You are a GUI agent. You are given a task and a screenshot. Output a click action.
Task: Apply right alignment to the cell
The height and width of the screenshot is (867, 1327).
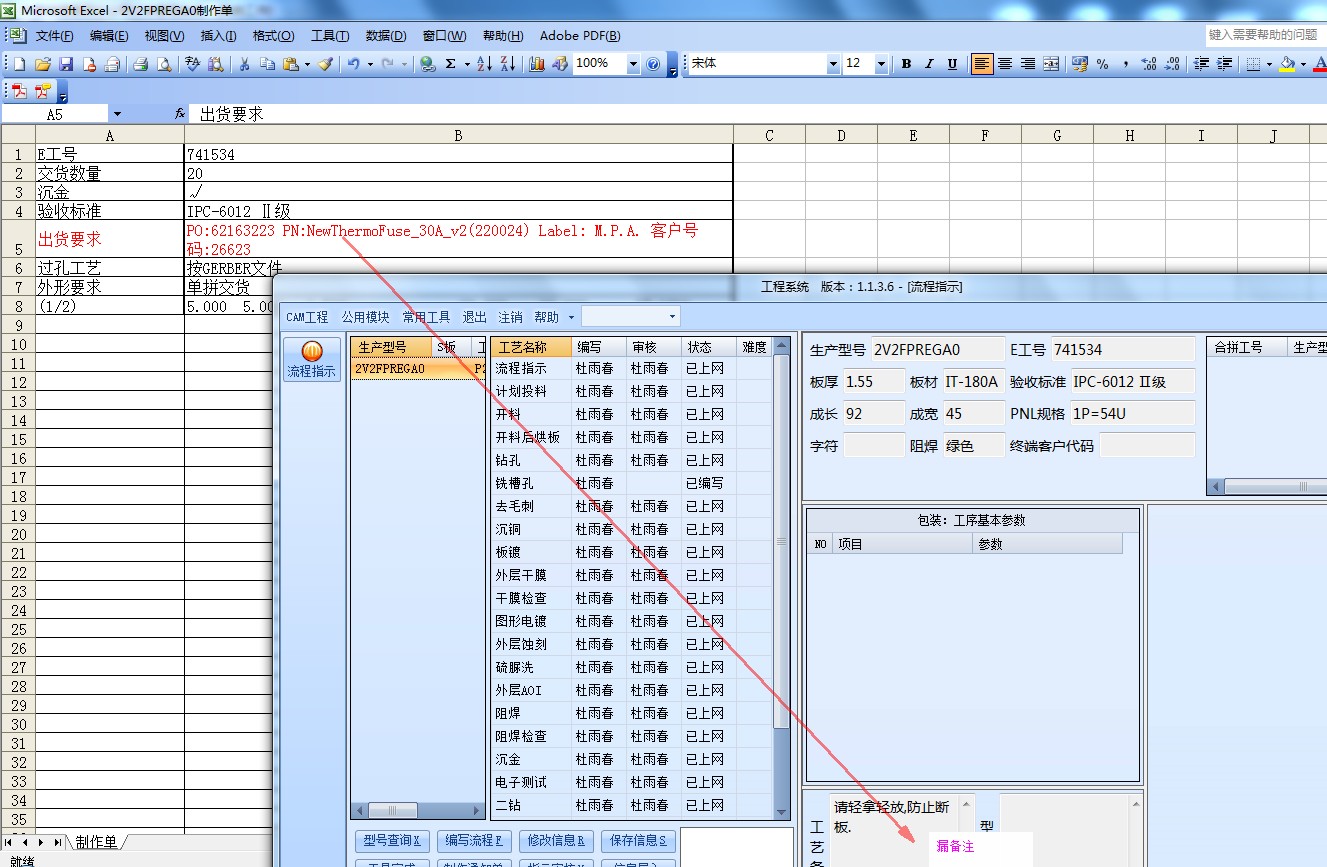(1028, 64)
